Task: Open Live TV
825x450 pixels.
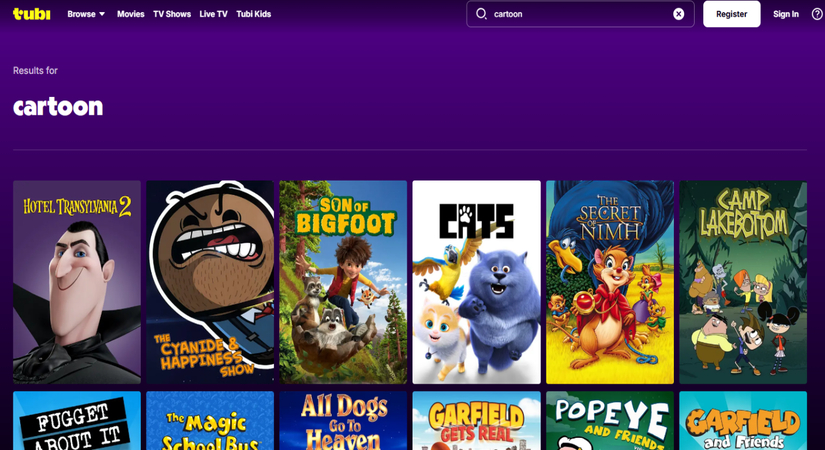Action: click(214, 14)
